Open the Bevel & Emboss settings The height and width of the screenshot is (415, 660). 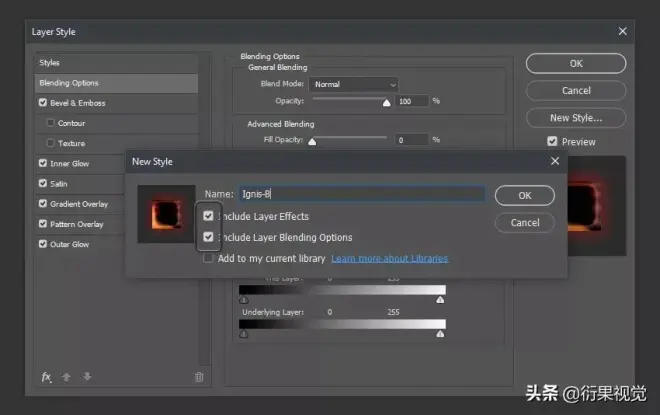[x=77, y=103]
